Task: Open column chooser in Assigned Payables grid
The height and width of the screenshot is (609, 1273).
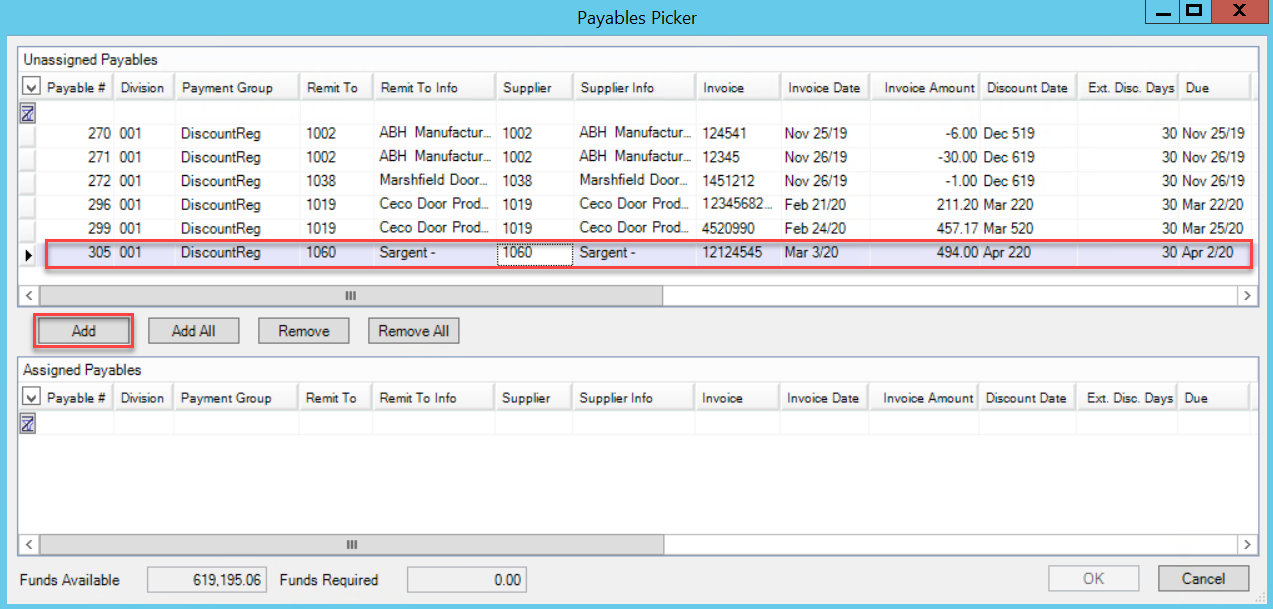Action: click(30, 397)
